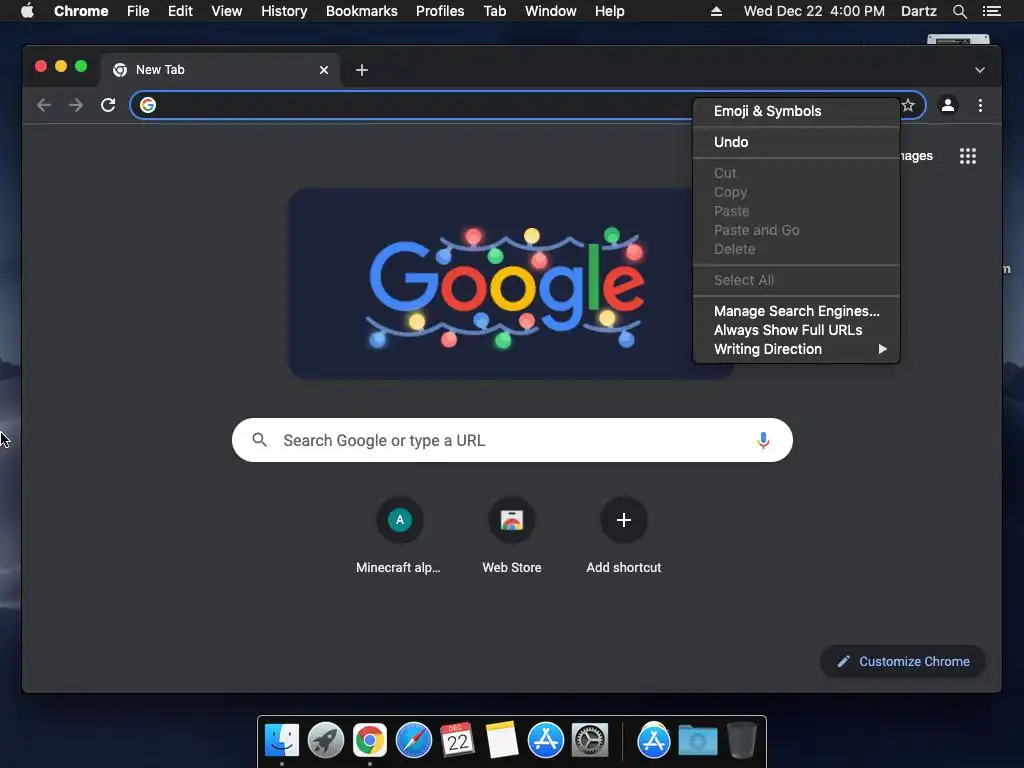Click the Dartz user name in menu bar

(918, 11)
